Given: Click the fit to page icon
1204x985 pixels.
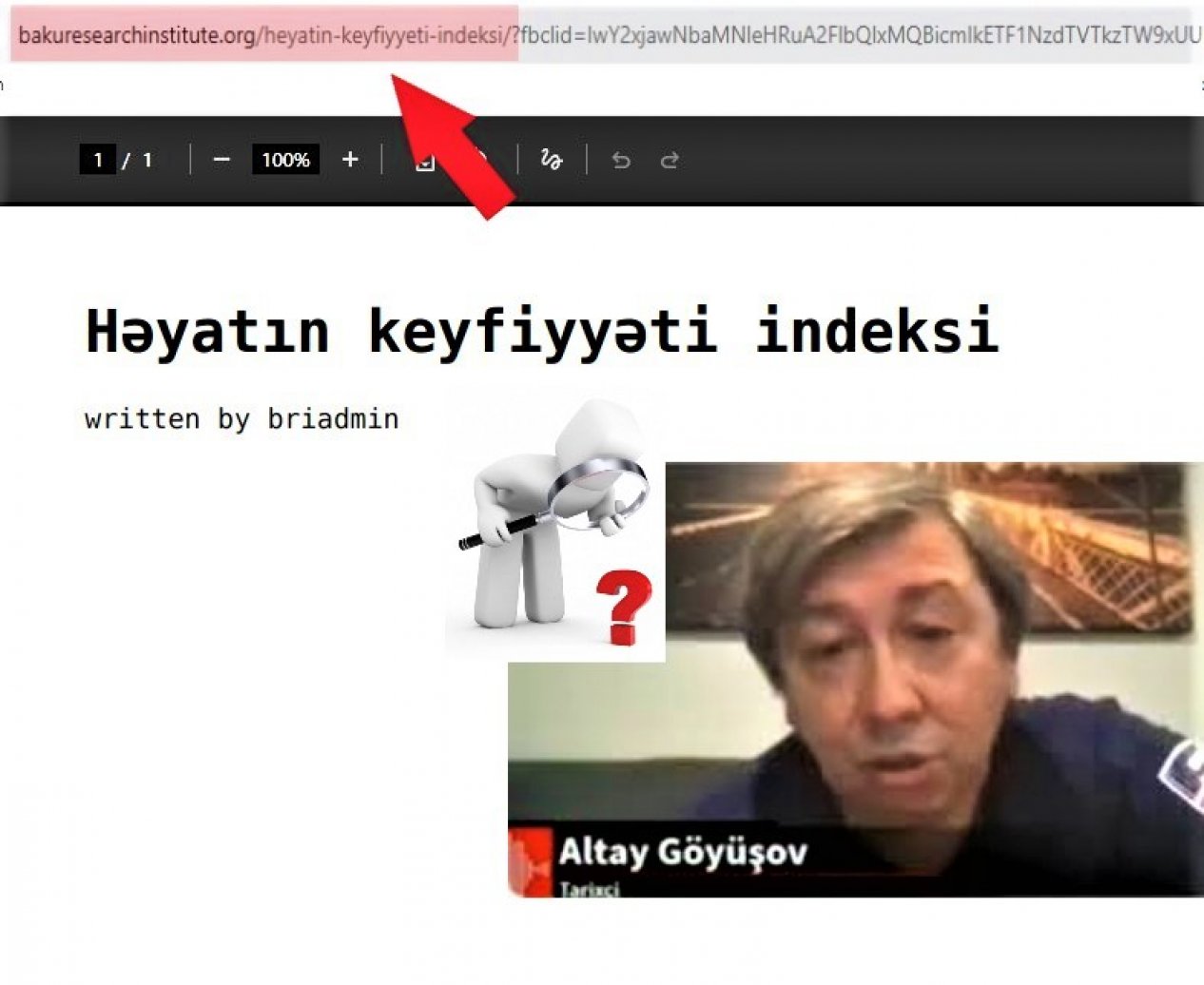Looking at the screenshot, I should (424, 163).
